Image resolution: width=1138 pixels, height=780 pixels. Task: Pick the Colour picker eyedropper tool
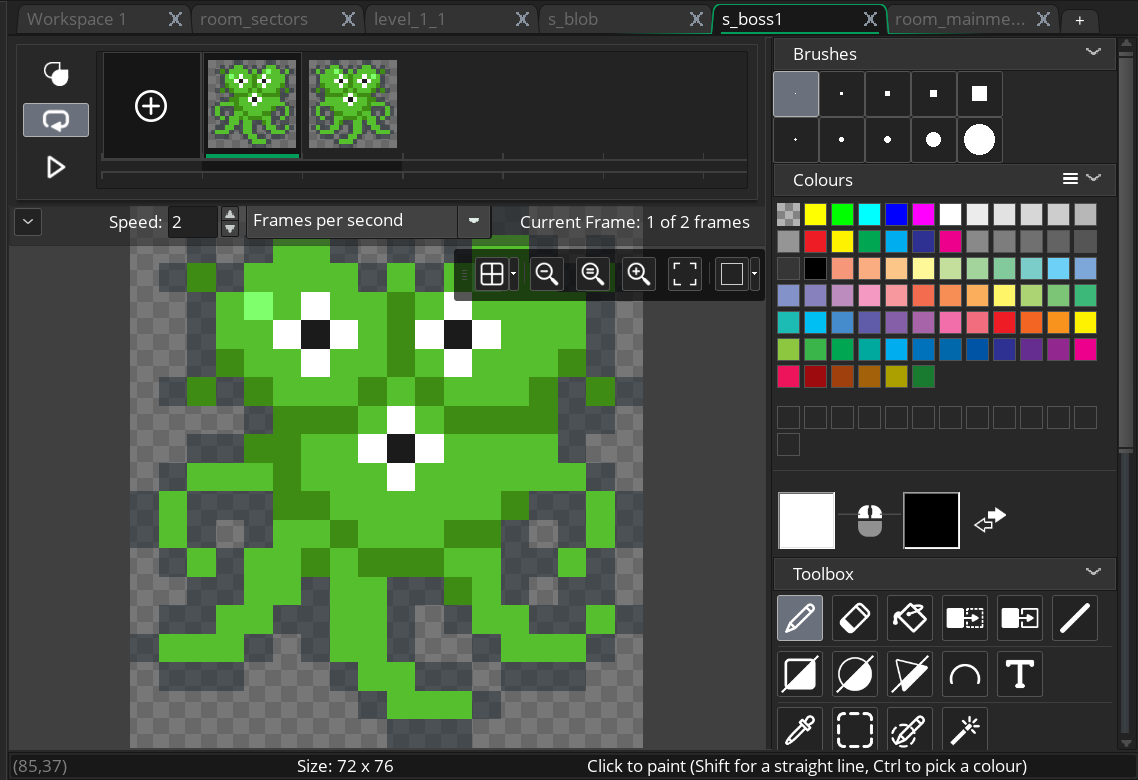799,729
